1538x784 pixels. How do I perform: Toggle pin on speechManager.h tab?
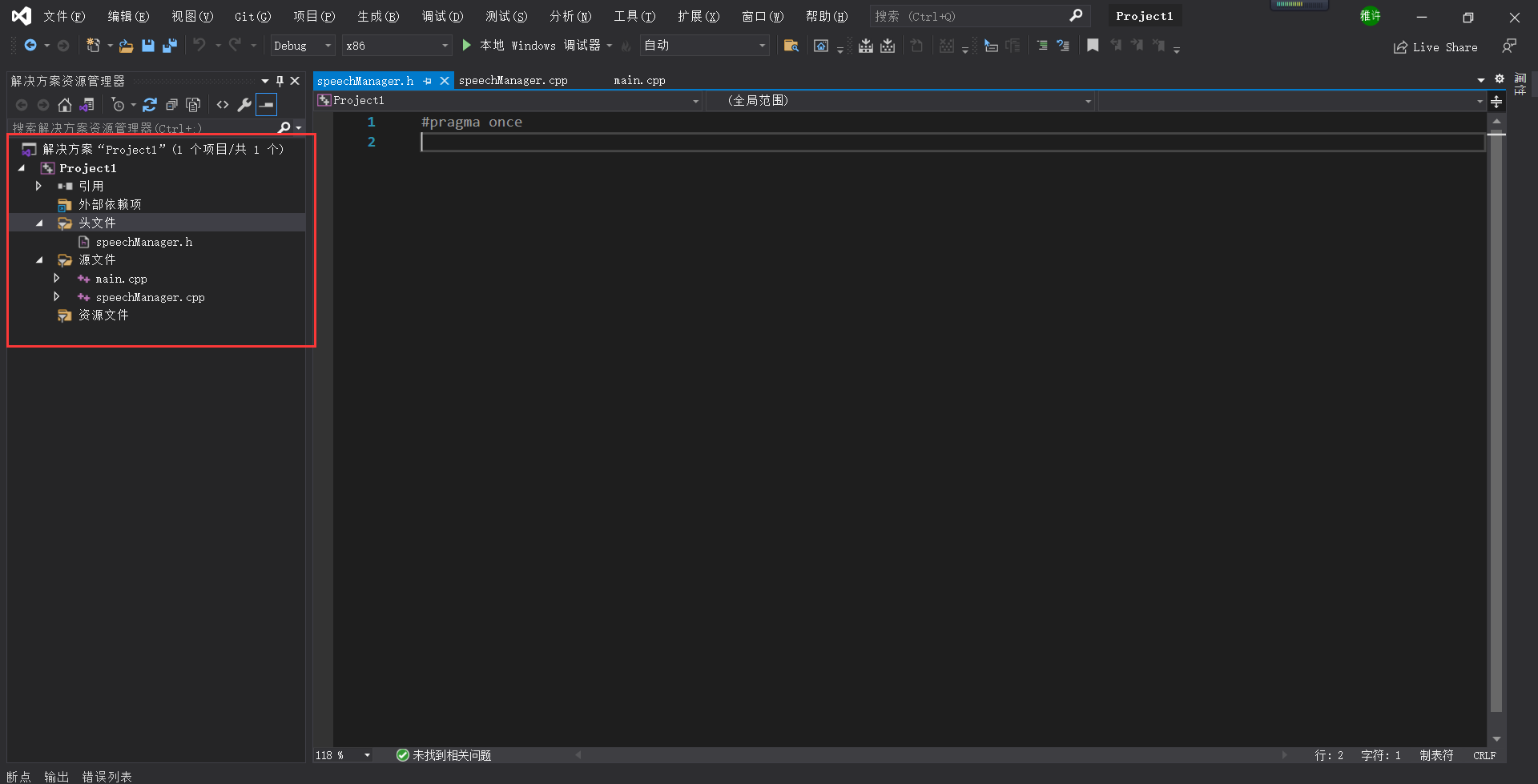click(427, 81)
